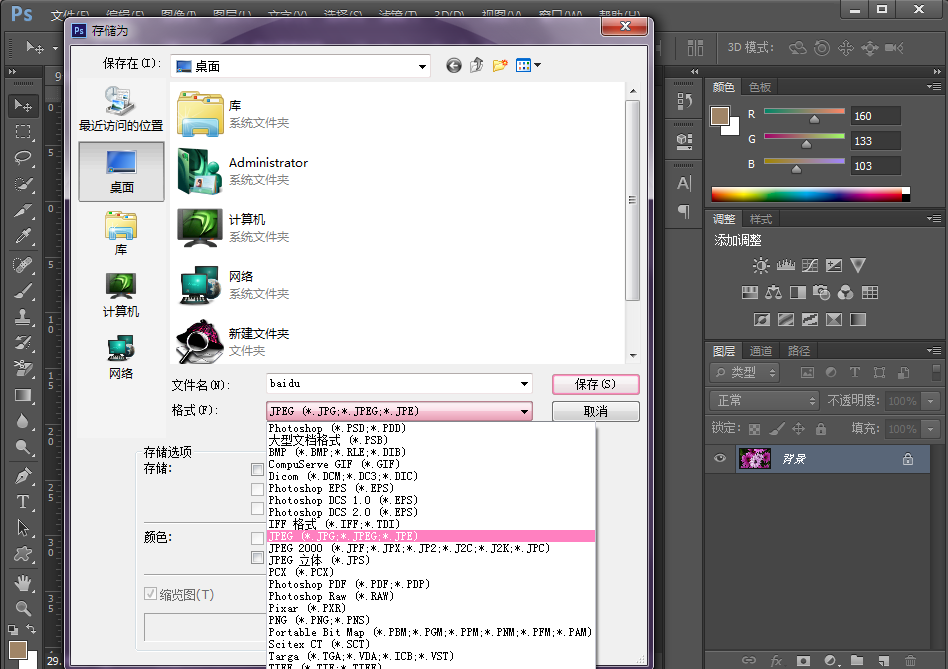This screenshot has width=948, height=669.
Task: Switch to Swatches tab
Action: (759, 87)
